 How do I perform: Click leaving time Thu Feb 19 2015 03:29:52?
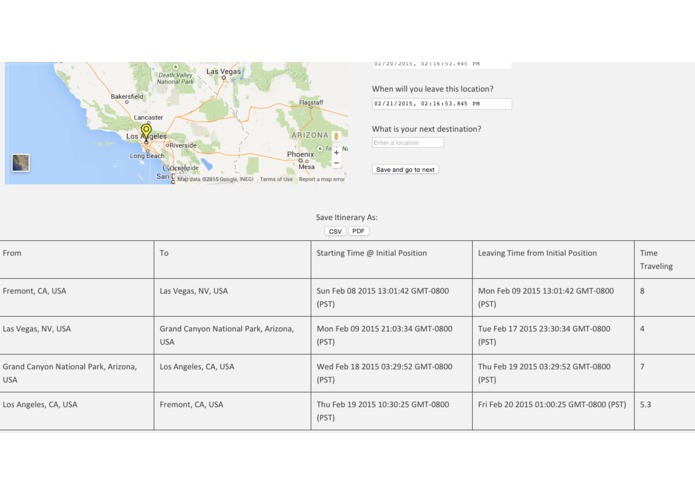[544, 373]
